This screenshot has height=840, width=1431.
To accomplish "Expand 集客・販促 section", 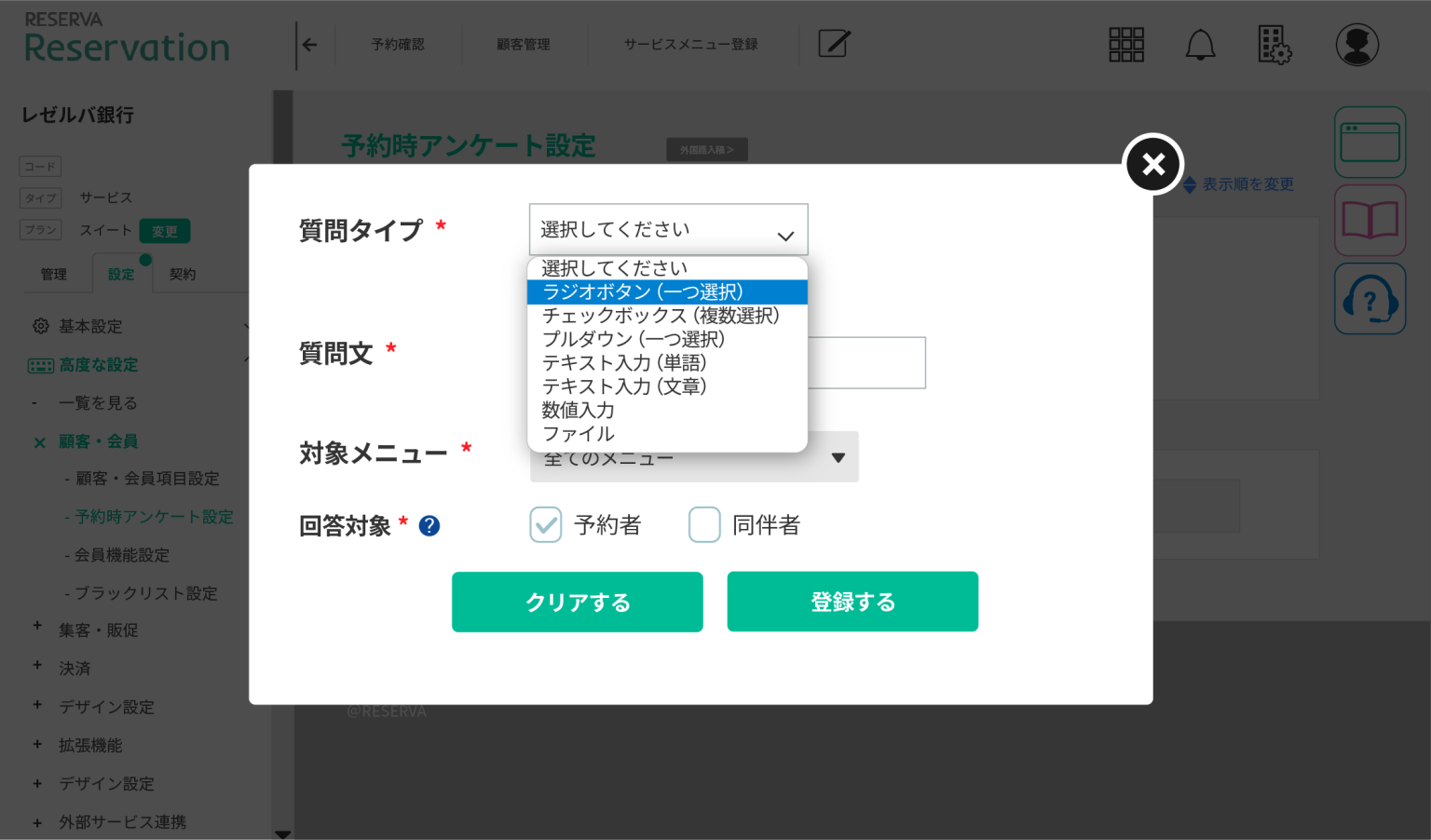I will [98, 630].
